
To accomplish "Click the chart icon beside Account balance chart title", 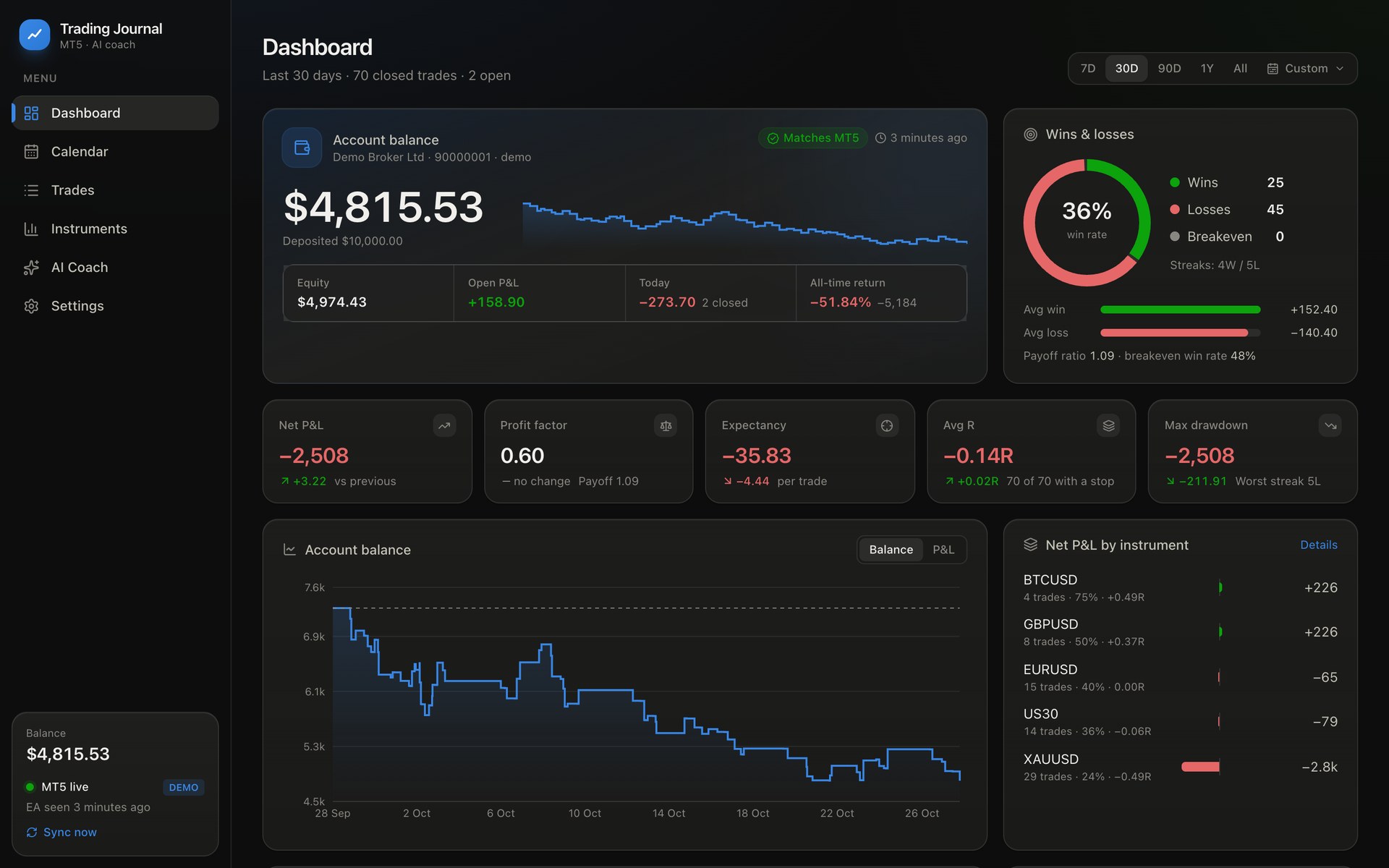I will point(289,550).
